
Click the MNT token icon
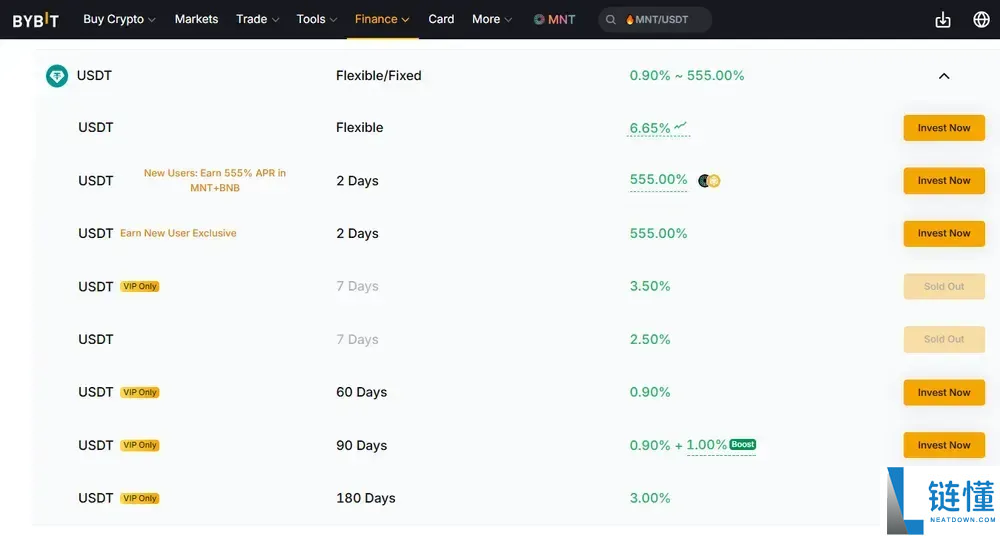pos(539,20)
